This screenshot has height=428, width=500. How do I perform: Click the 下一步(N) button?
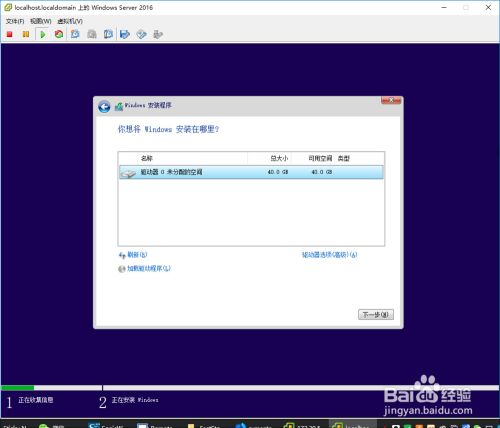coord(376,314)
